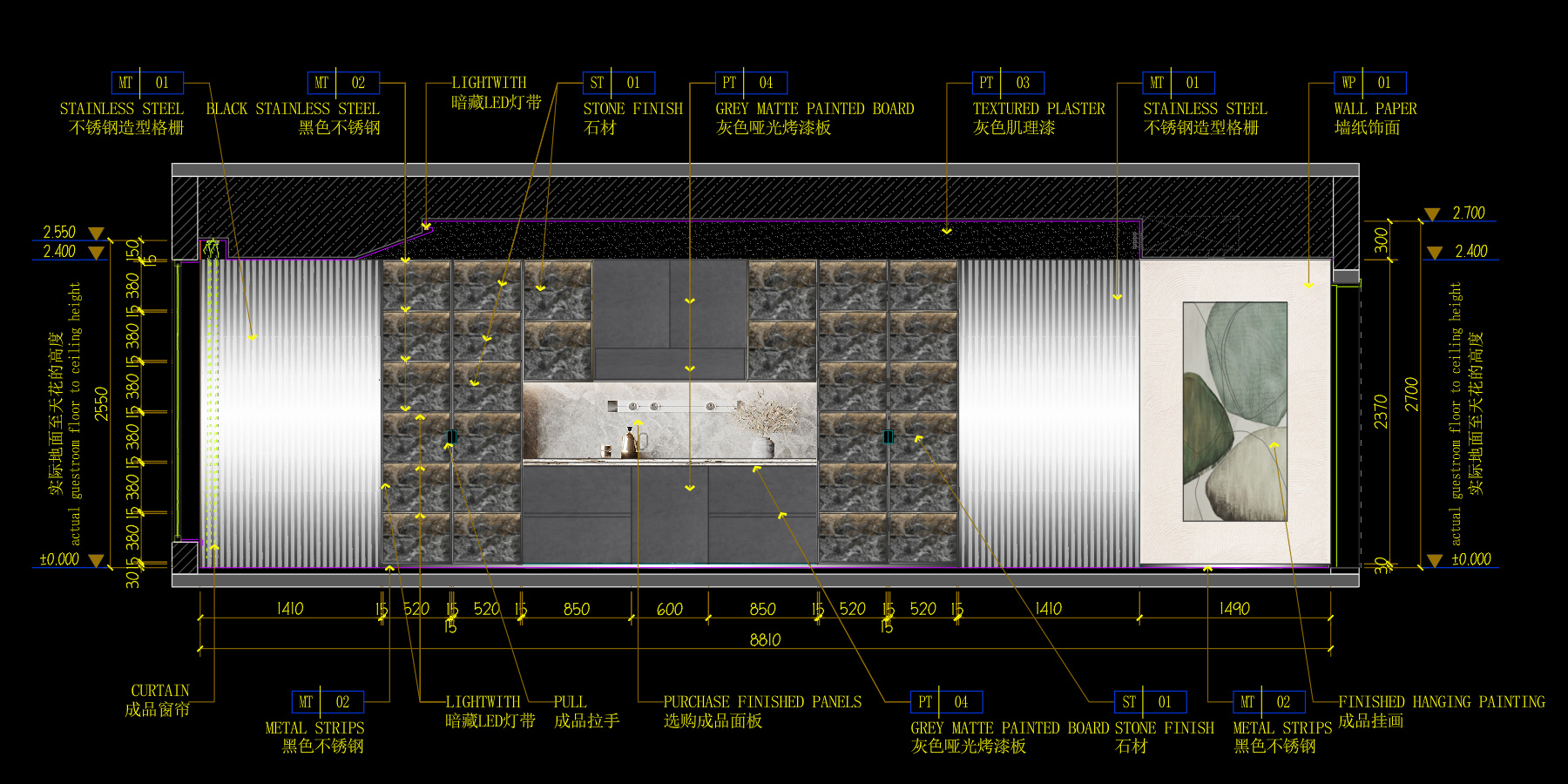Select the CURTAIN annotation label
1568x784 pixels.
(x=159, y=691)
